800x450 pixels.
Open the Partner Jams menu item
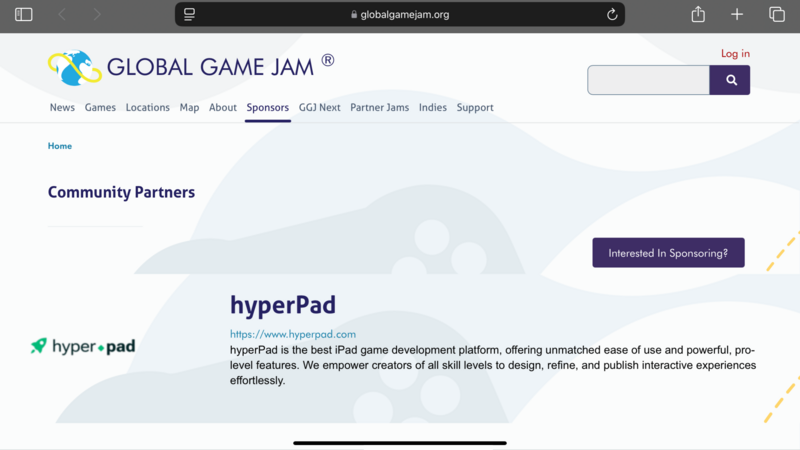pyautogui.click(x=380, y=108)
